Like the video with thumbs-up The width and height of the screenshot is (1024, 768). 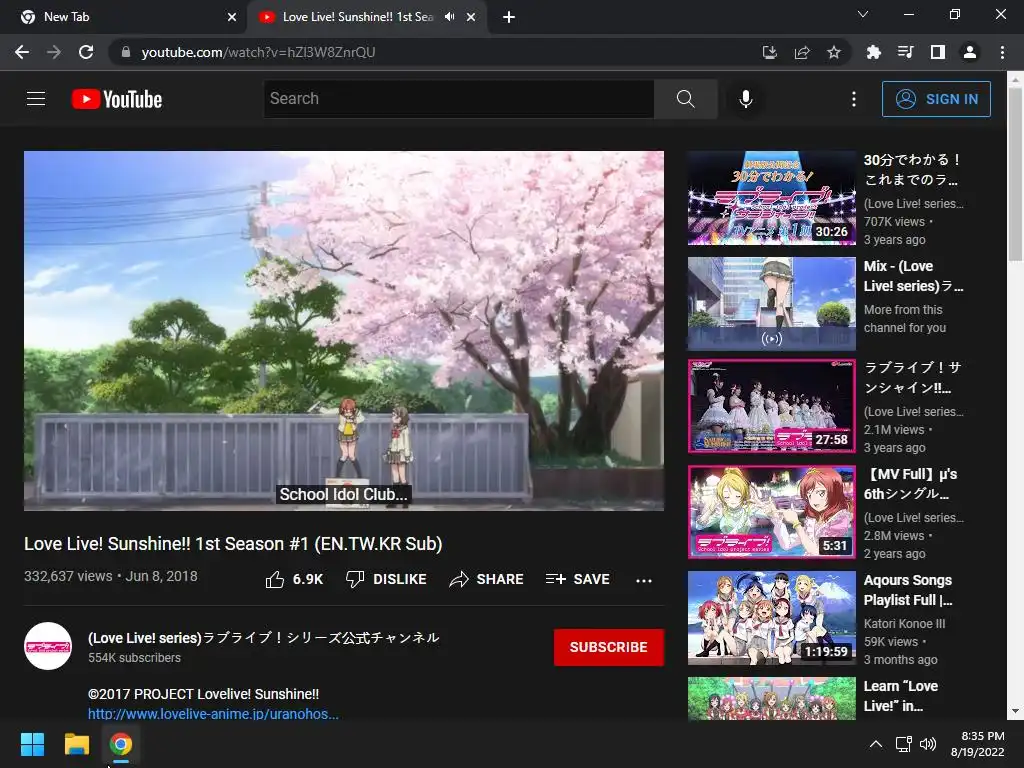(294, 579)
